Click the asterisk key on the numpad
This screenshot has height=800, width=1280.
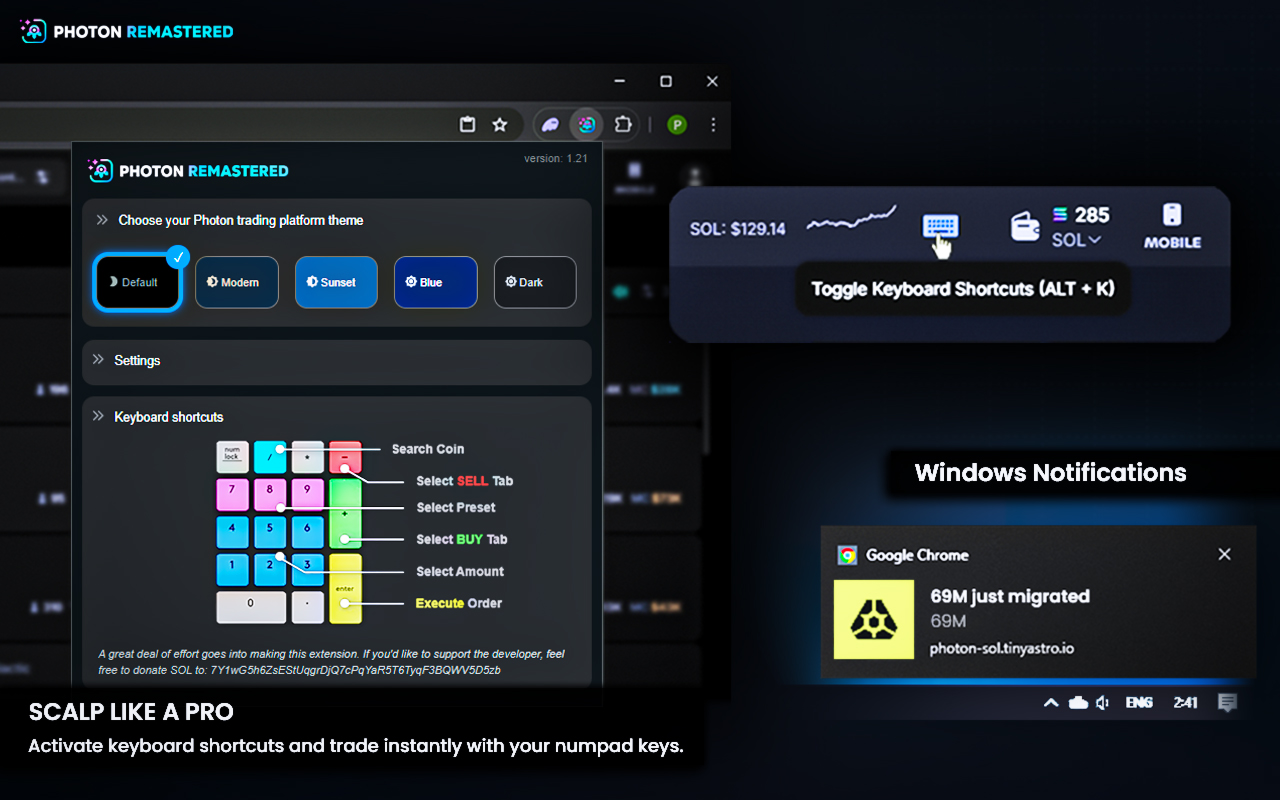click(x=307, y=456)
